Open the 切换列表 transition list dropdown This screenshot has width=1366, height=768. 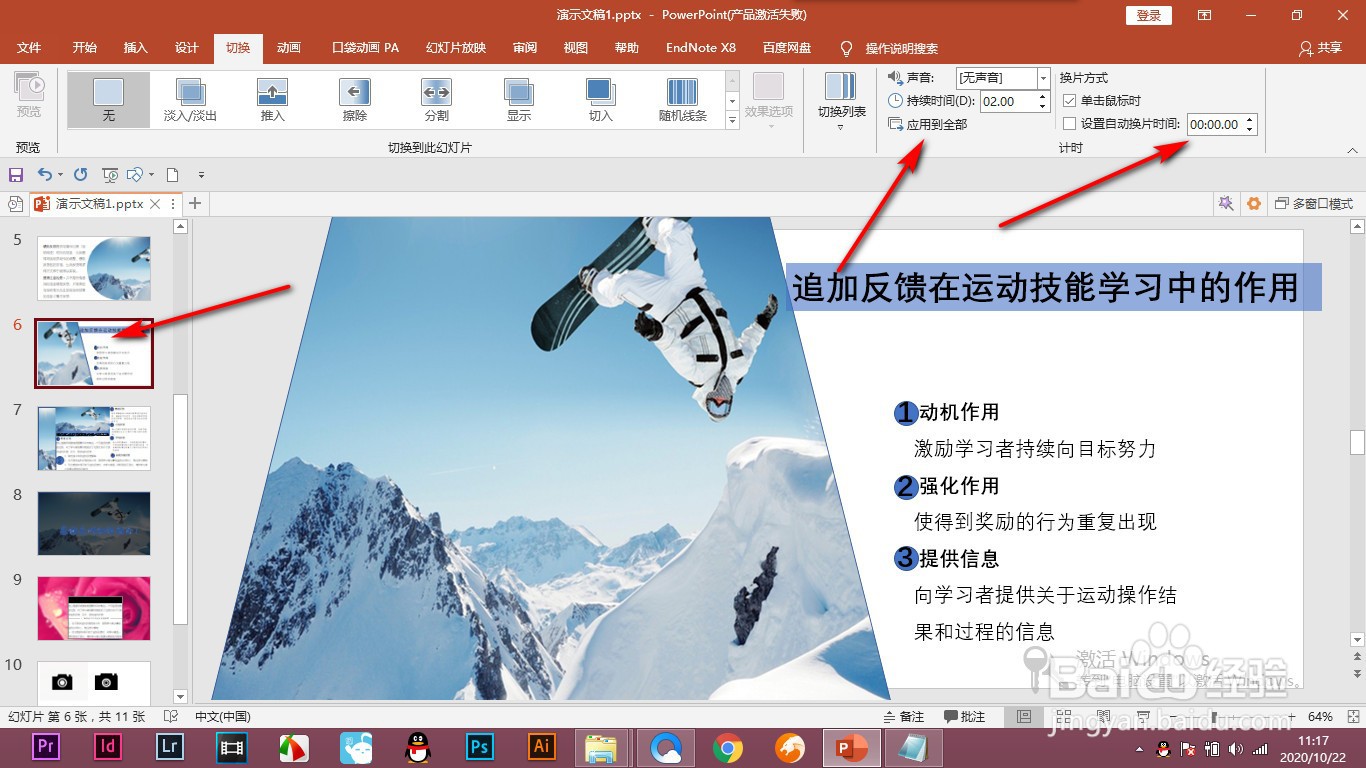[842, 102]
